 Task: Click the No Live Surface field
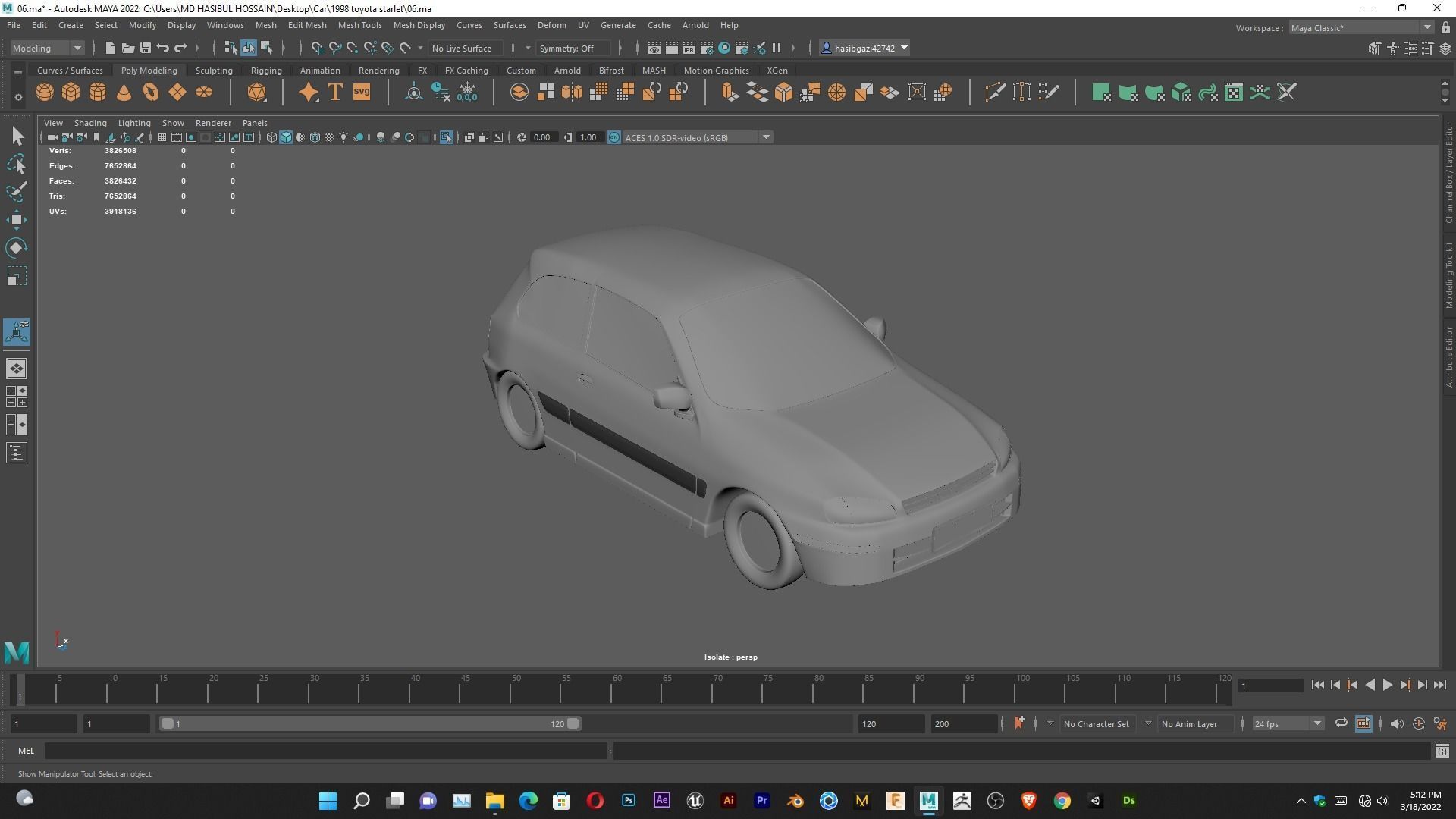[466, 48]
